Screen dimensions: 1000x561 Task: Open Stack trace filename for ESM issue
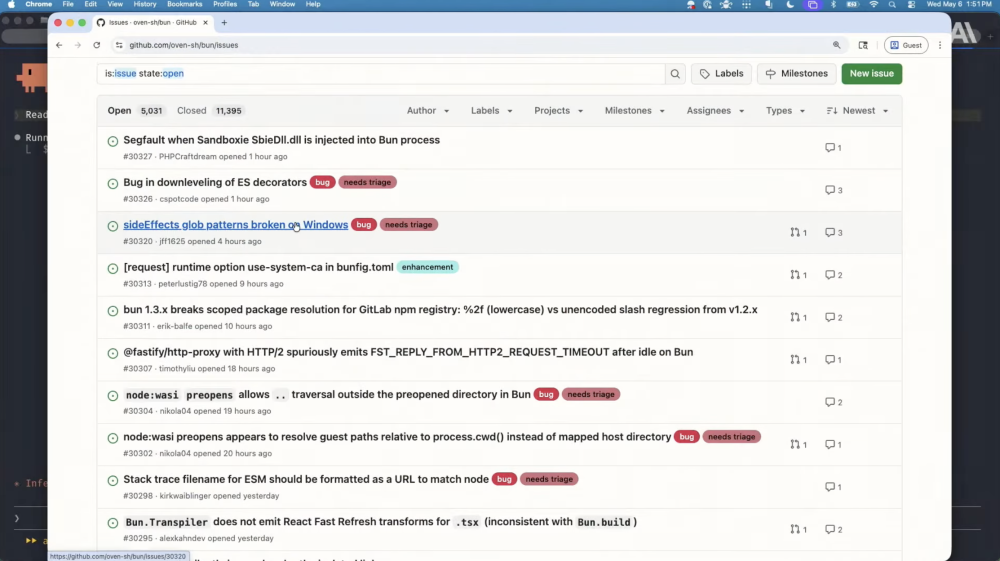(306, 479)
